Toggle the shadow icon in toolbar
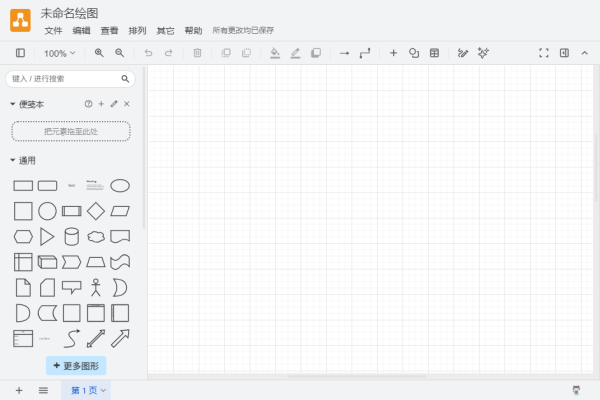This screenshot has height=400, width=600. coord(316,53)
